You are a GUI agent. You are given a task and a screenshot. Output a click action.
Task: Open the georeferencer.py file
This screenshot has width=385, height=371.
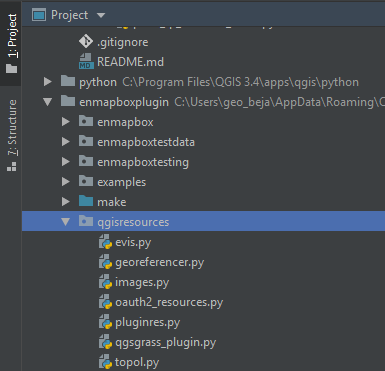tap(159, 262)
